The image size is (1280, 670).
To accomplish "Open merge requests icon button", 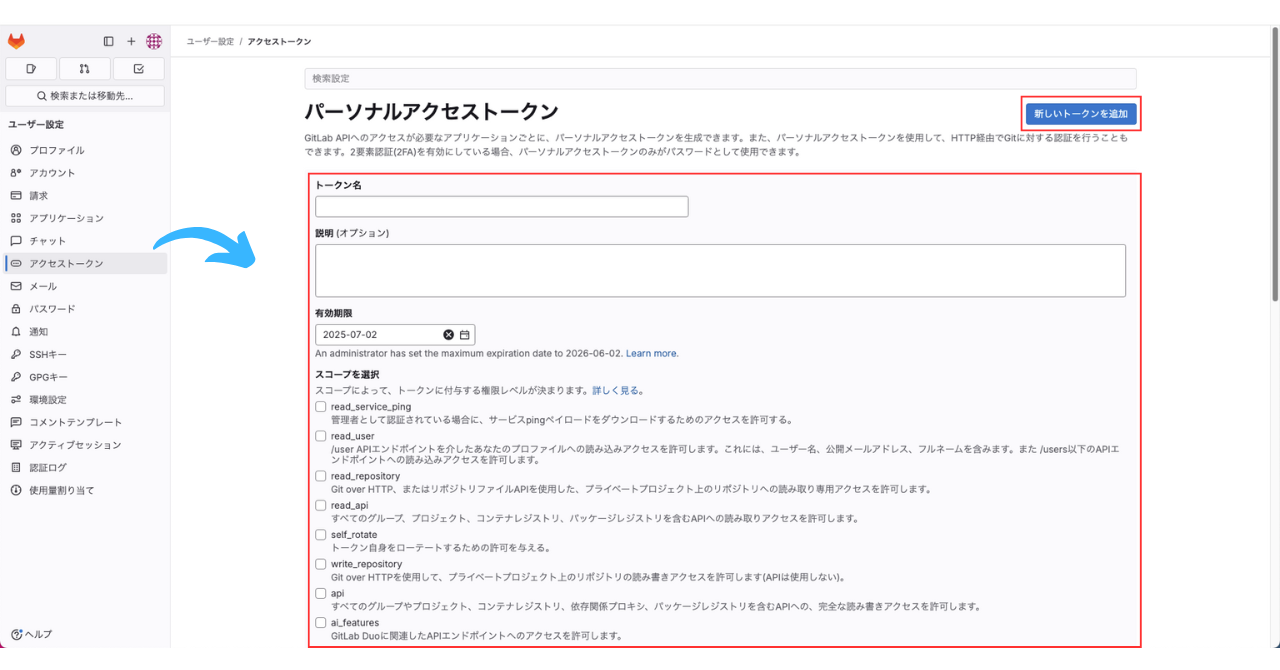I will 85,69.
